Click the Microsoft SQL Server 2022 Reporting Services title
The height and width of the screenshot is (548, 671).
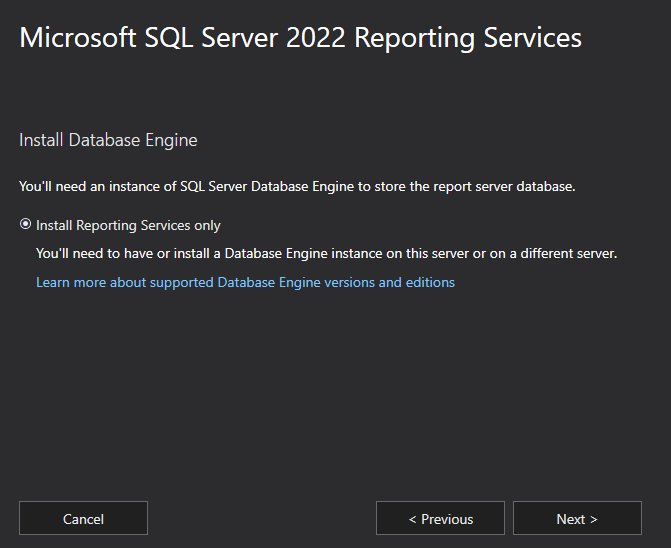[300, 38]
